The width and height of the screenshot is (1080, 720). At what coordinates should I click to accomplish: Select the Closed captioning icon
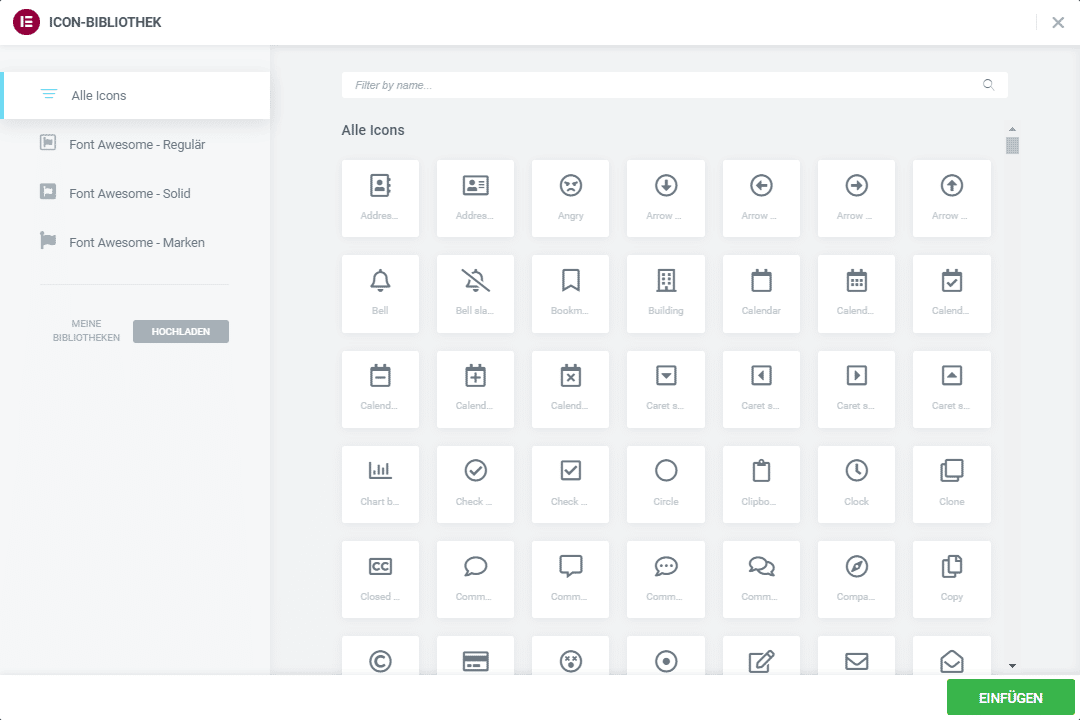380,579
